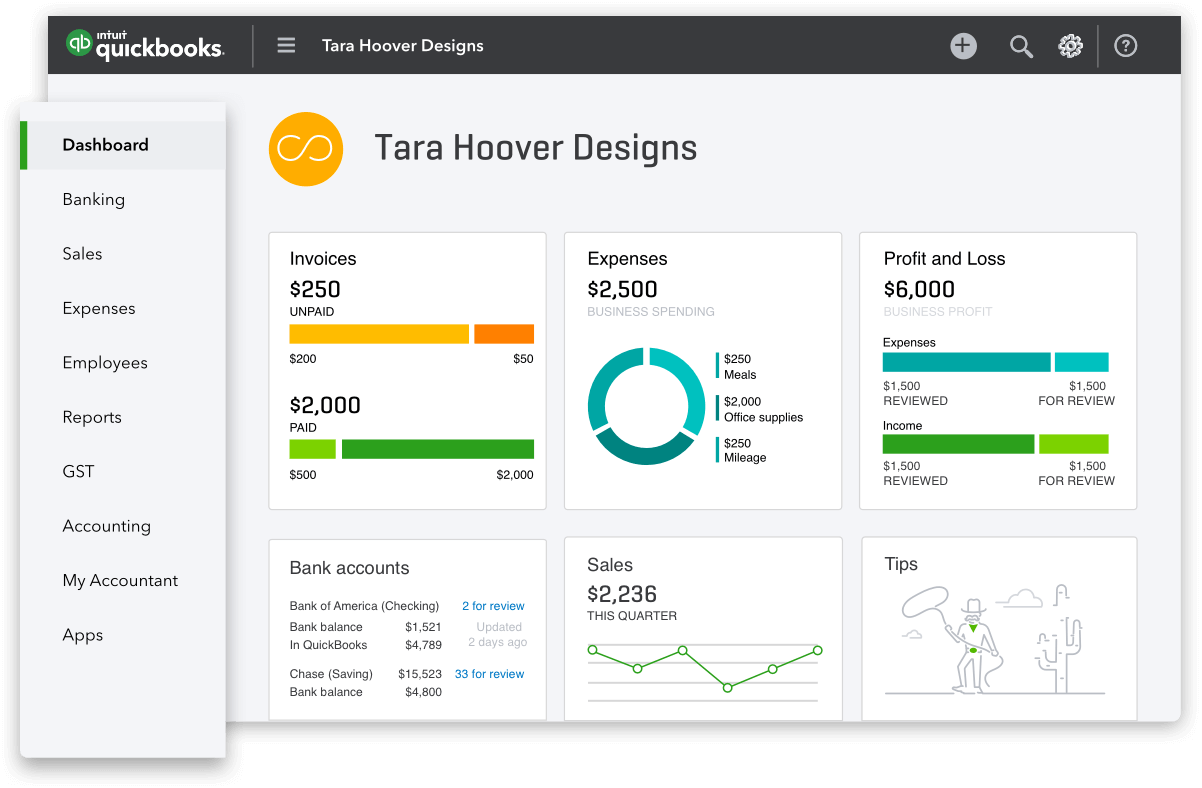Click the '2 for review' link
The height and width of the screenshot is (788, 1202).
tap(493, 606)
